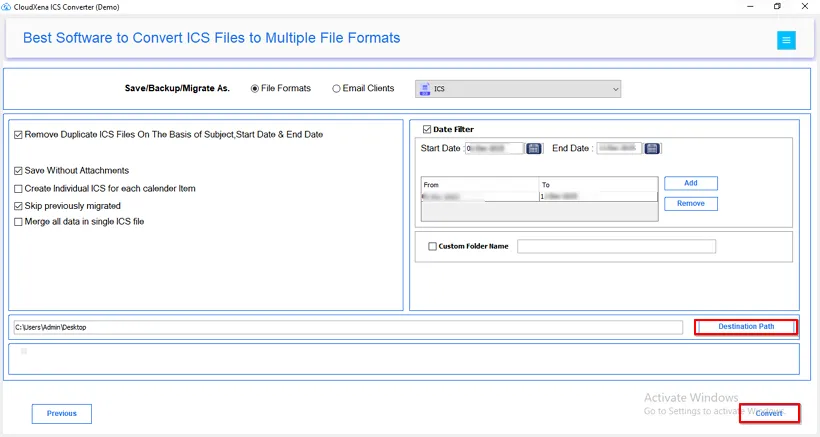Select the File Formats radio button
Screen dimensions: 820x437
point(255,89)
